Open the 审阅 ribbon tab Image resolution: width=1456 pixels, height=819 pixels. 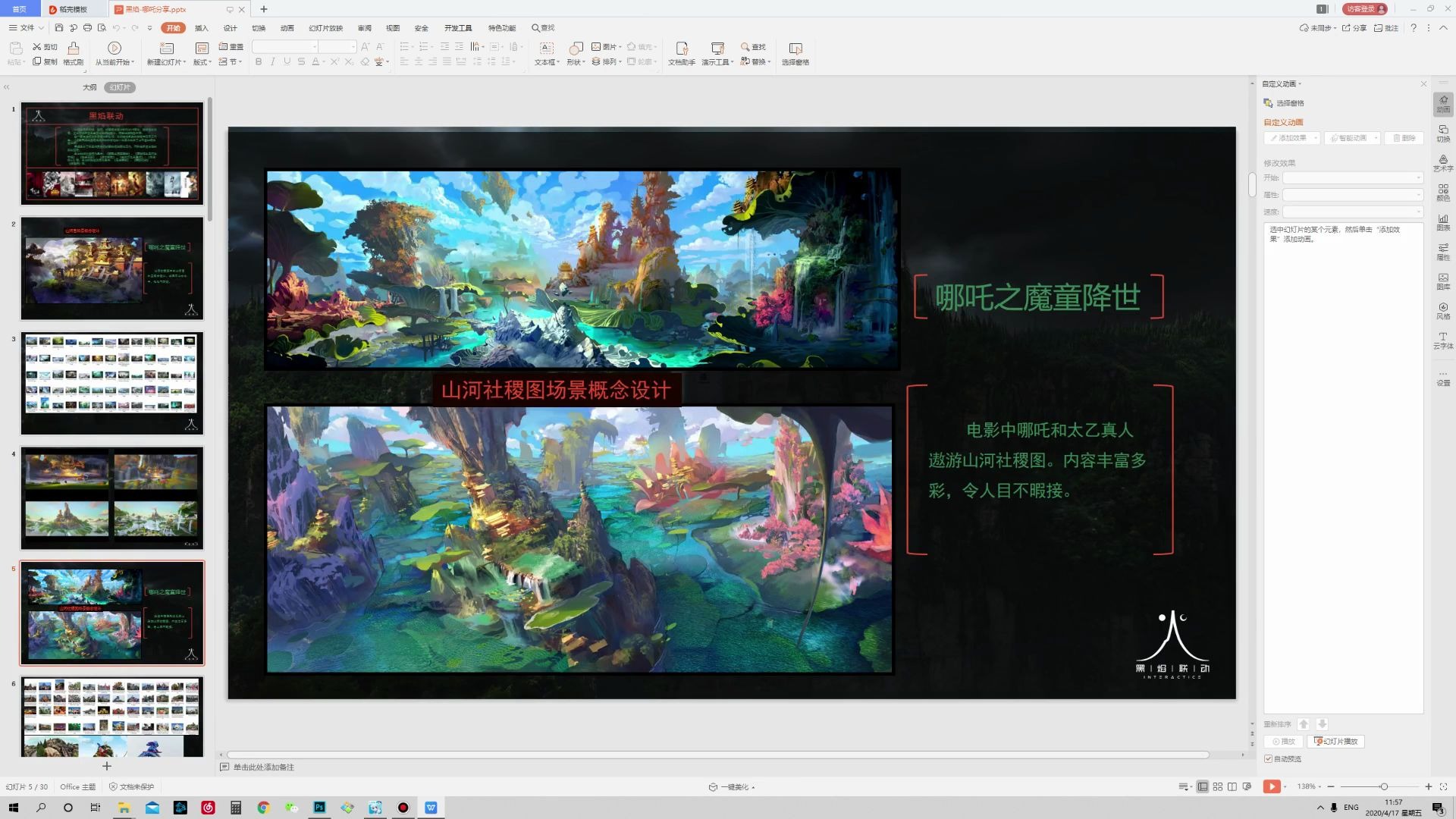point(365,28)
